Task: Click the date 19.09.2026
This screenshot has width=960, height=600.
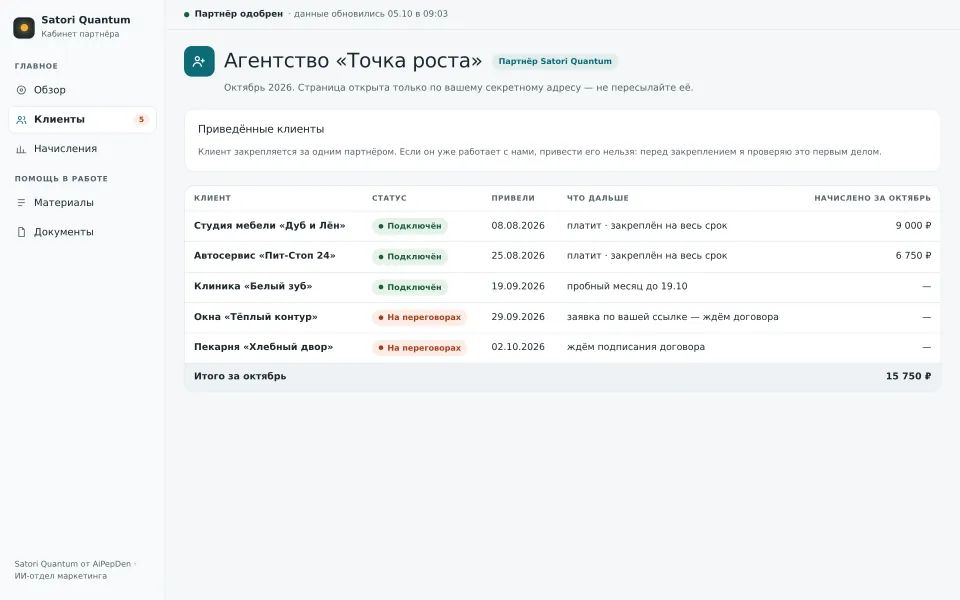Action: click(518, 286)
